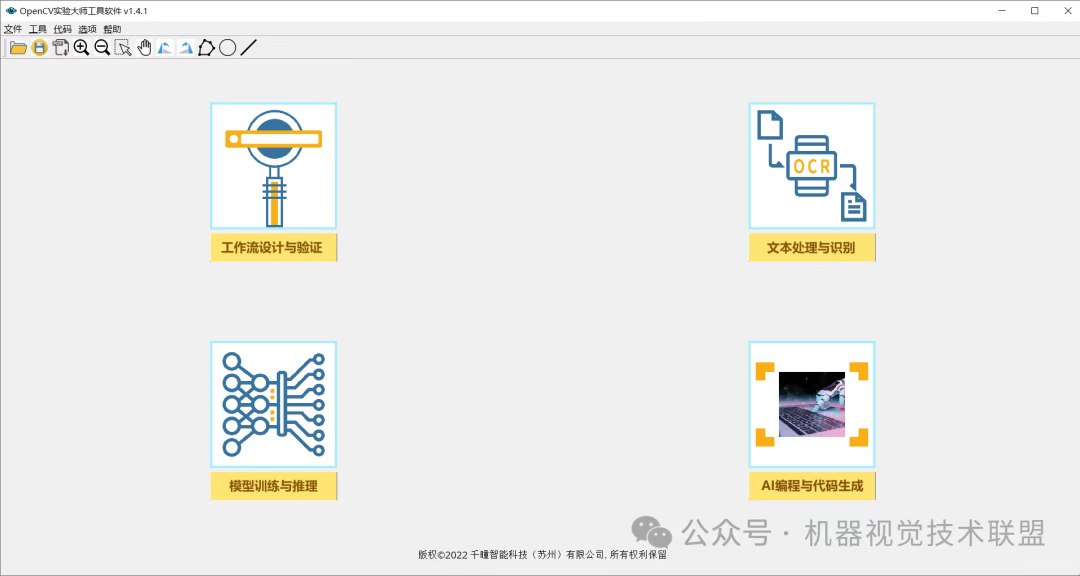Open the 选项 menu
Image resolution: width=1080 pixels, height=576 pixels.
point(88,28)
